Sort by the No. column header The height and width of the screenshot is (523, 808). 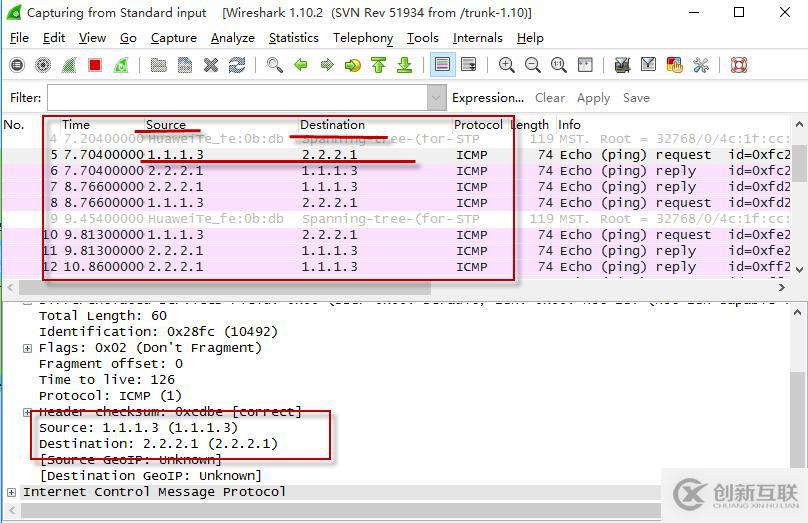click(x=14, y=125)
